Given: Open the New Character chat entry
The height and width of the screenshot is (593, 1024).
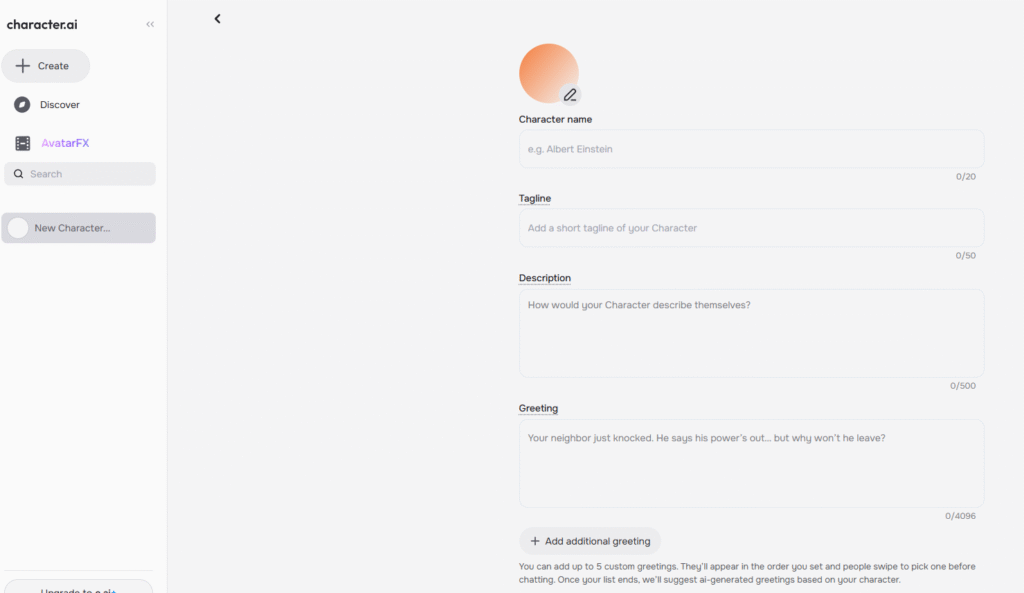Looking at the screenshot, I should [78, 228].
